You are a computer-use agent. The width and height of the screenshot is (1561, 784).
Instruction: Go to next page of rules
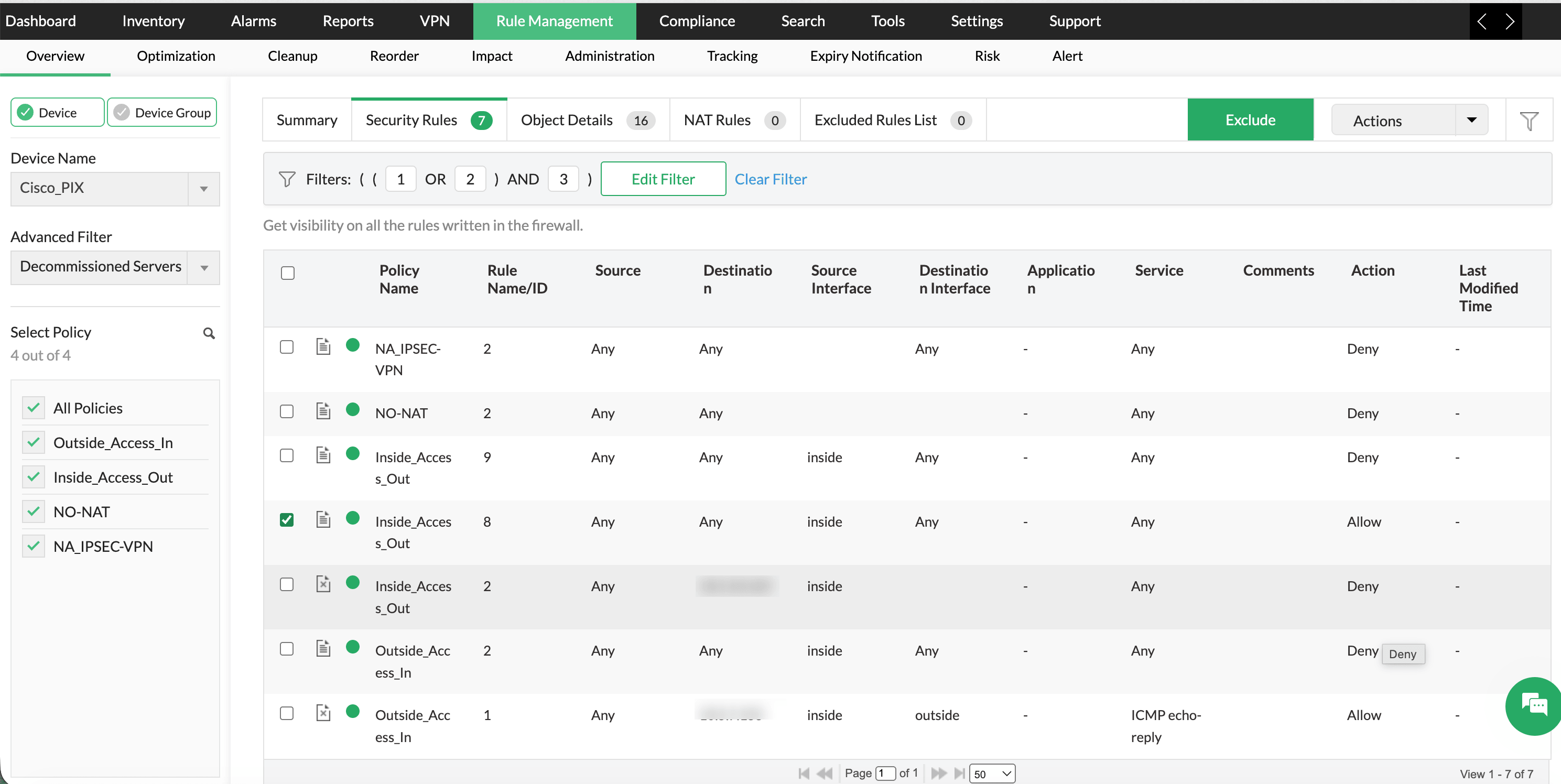click(x=939, y=773)
